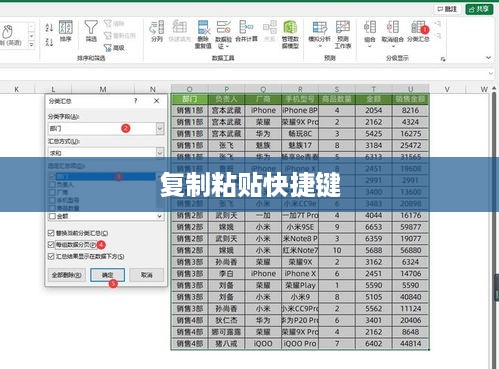Click the cell containing 魅族17
The width and height of the screenshot is (499, 369).
(x=300, y=145)
